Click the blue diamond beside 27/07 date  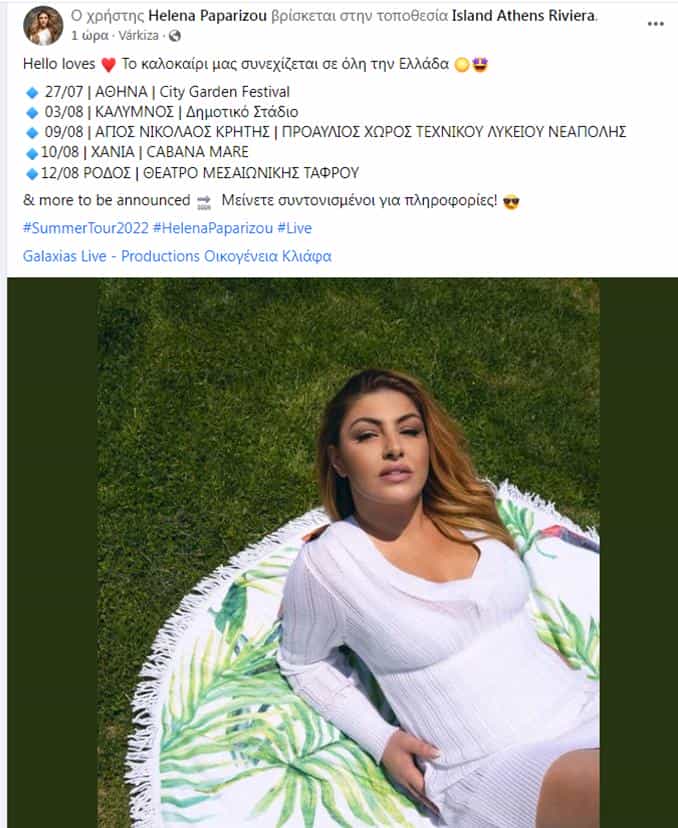click(x=32, y=92)
